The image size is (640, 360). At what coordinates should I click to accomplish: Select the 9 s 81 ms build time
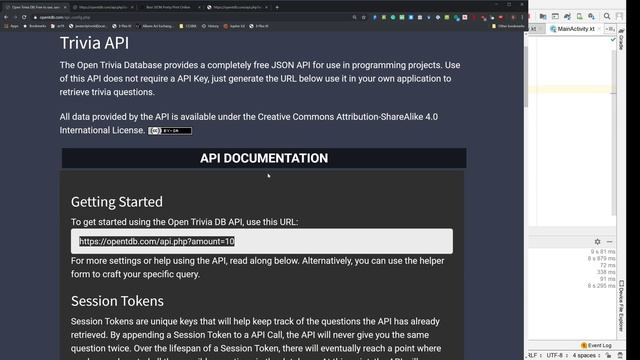pyautogui.click(x=603, y=251)
